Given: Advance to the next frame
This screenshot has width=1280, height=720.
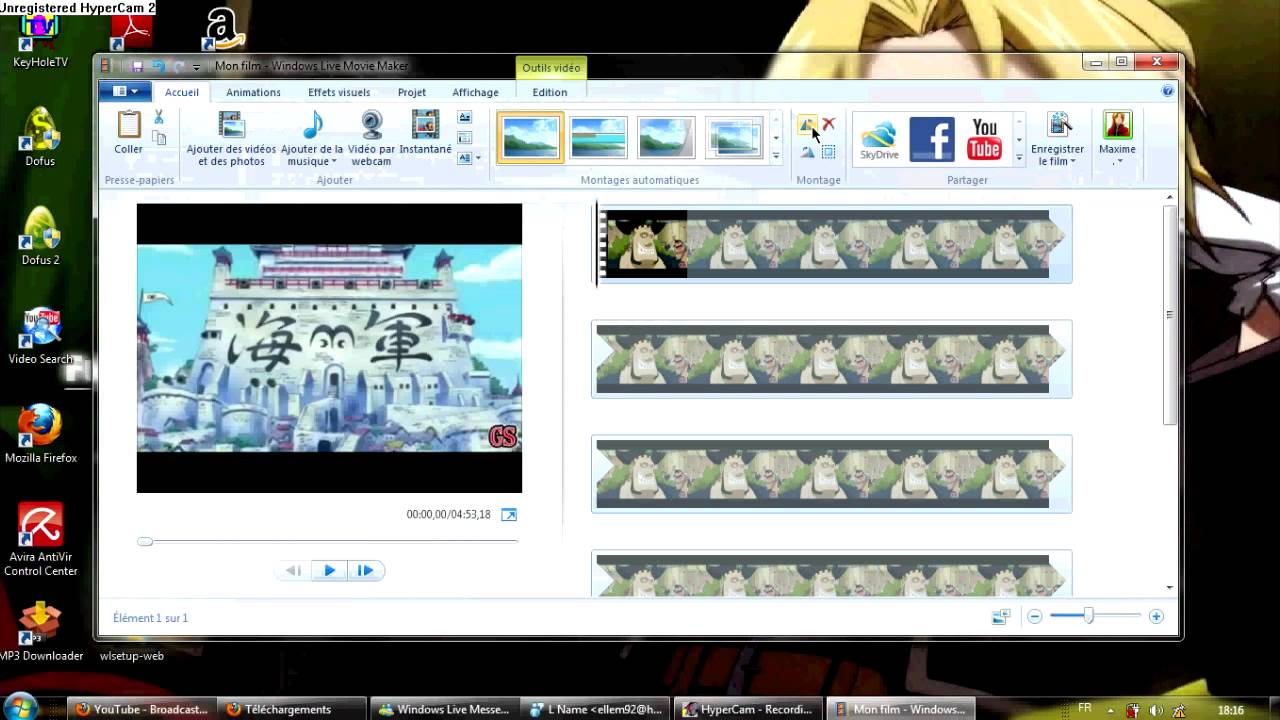Looking at the screenshot, I should pos(365,570).
